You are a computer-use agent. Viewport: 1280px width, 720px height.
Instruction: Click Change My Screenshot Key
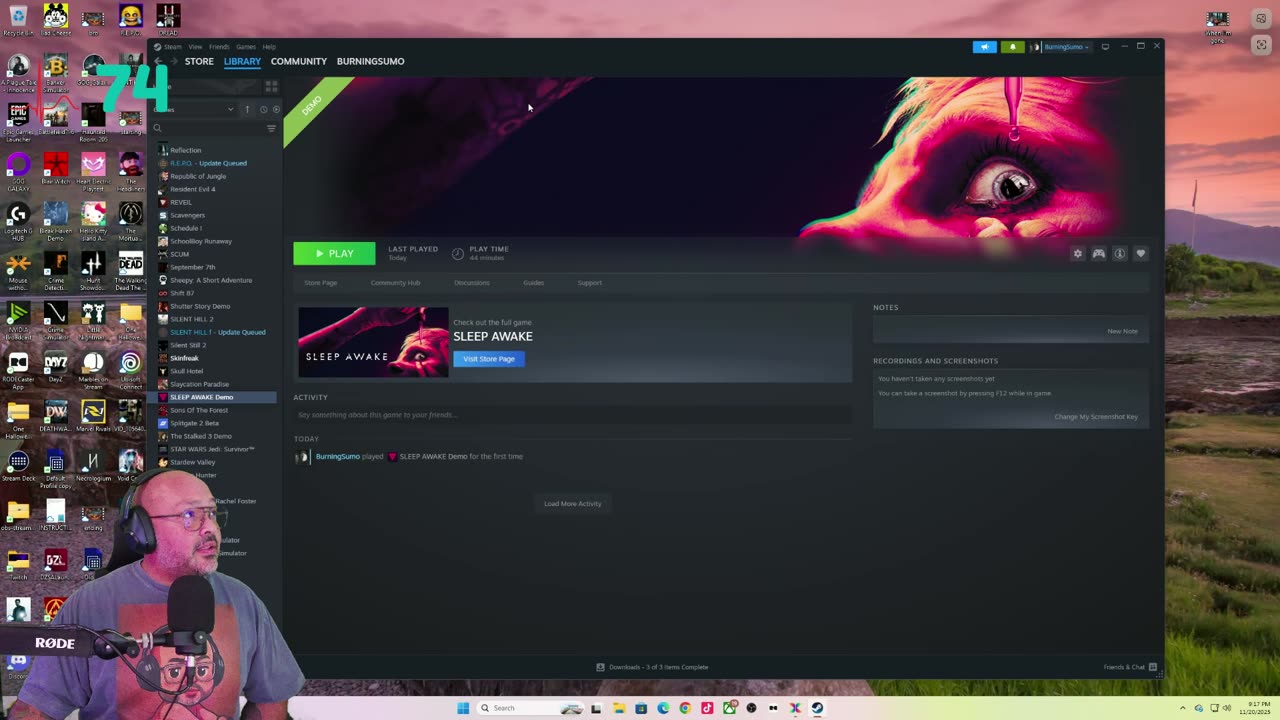(x=1096, y=417)
